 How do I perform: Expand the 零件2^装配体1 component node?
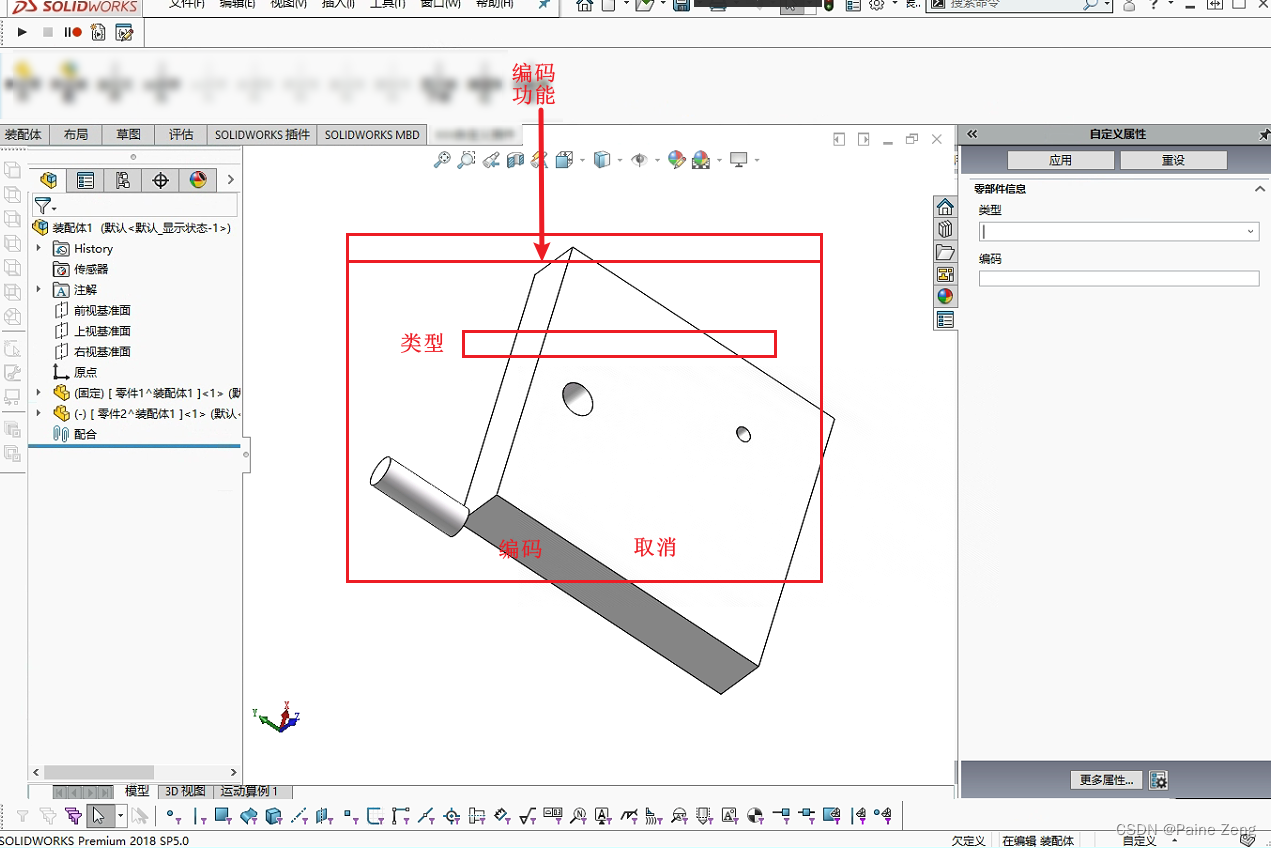39,413
